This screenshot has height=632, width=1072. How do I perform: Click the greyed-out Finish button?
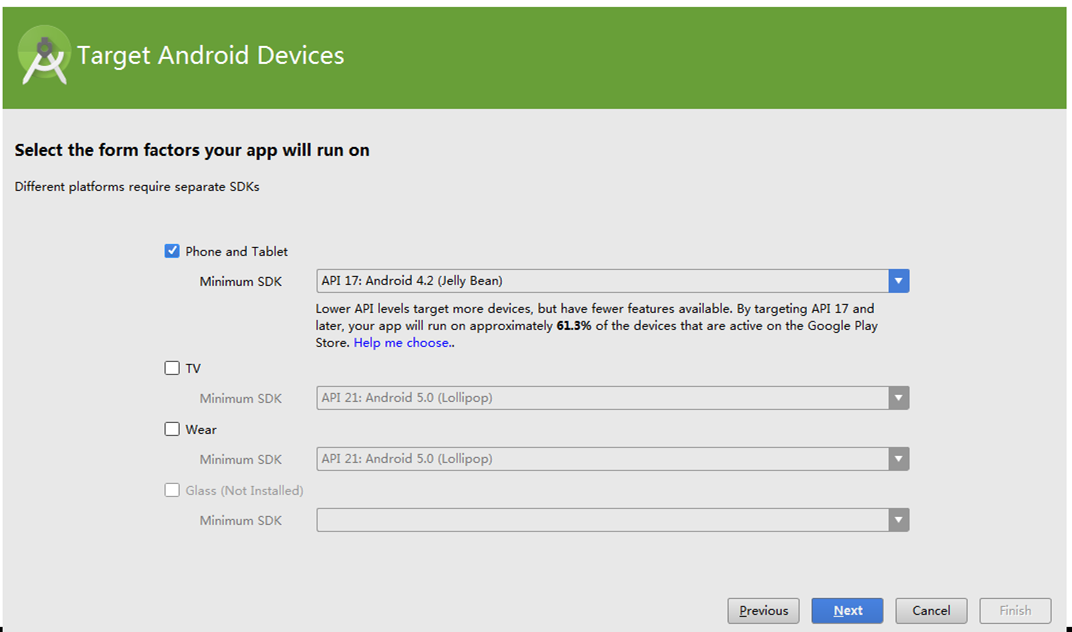(x=1014, y=611)
